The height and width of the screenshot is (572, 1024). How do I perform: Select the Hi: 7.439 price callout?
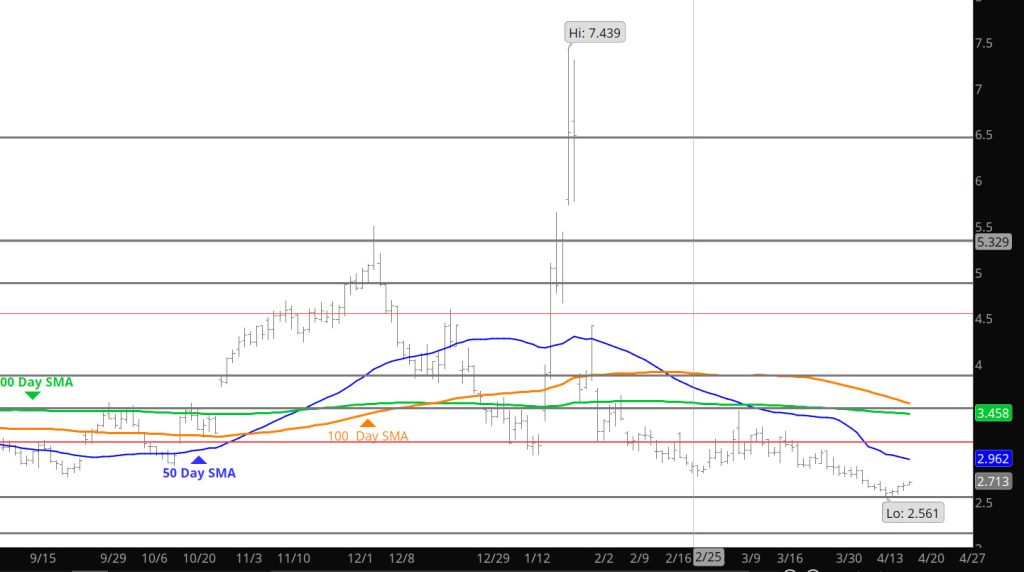596,33
